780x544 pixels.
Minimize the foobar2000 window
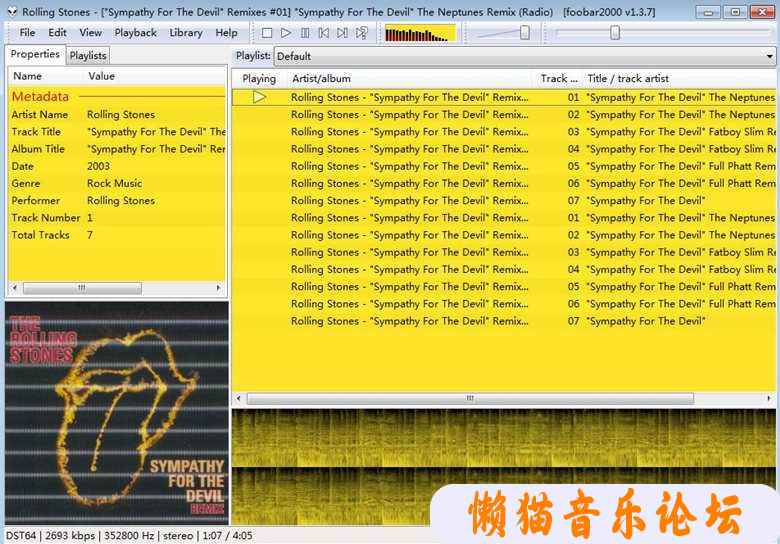click(708, 12)
